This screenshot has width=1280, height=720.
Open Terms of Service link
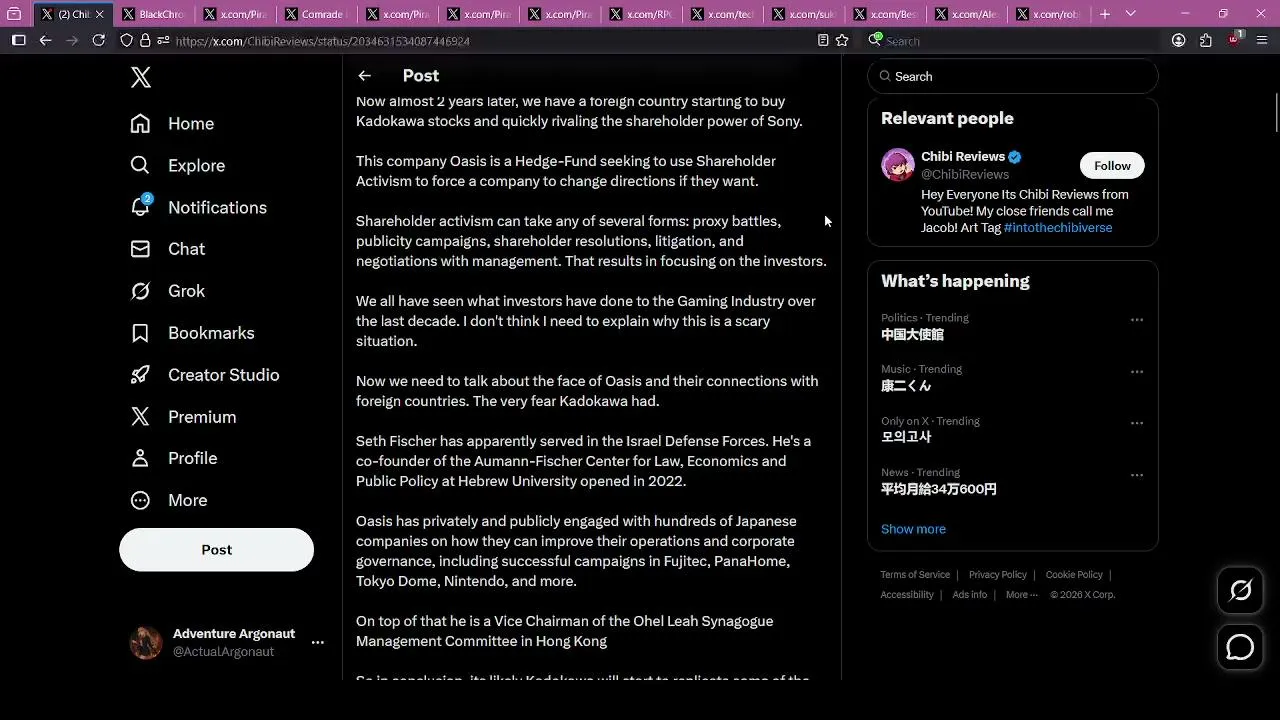click(915, 575)
